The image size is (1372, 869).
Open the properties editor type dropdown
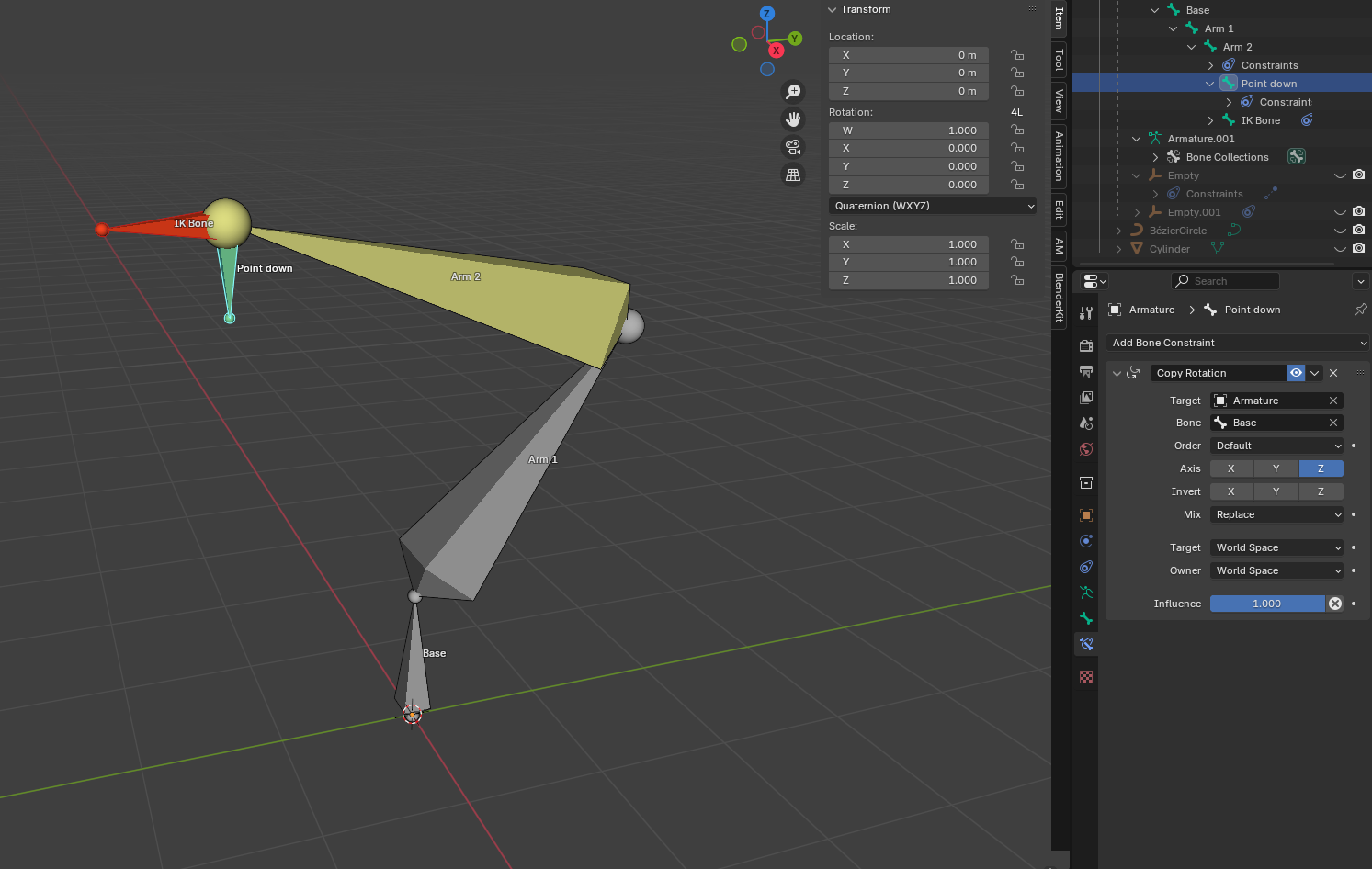click(1094, 281)
